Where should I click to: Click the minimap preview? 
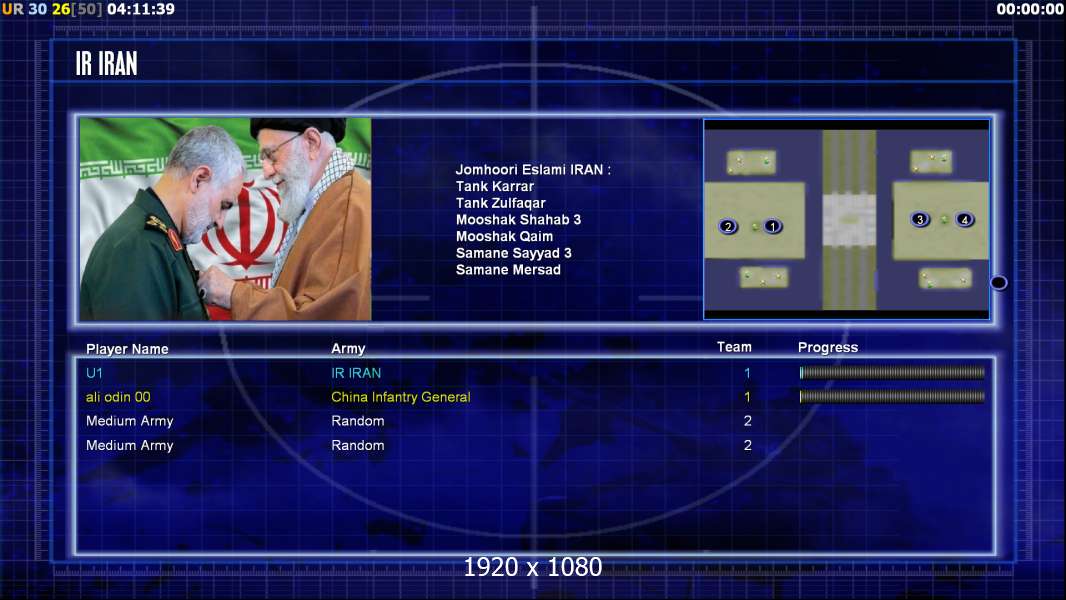(x=846, y=219)
